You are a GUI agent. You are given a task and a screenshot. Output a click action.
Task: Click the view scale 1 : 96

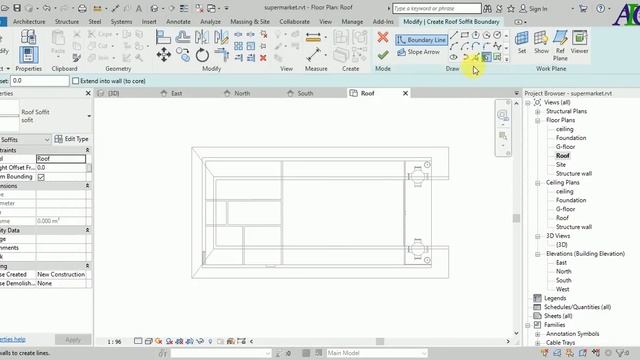click(x=114, y=342)
